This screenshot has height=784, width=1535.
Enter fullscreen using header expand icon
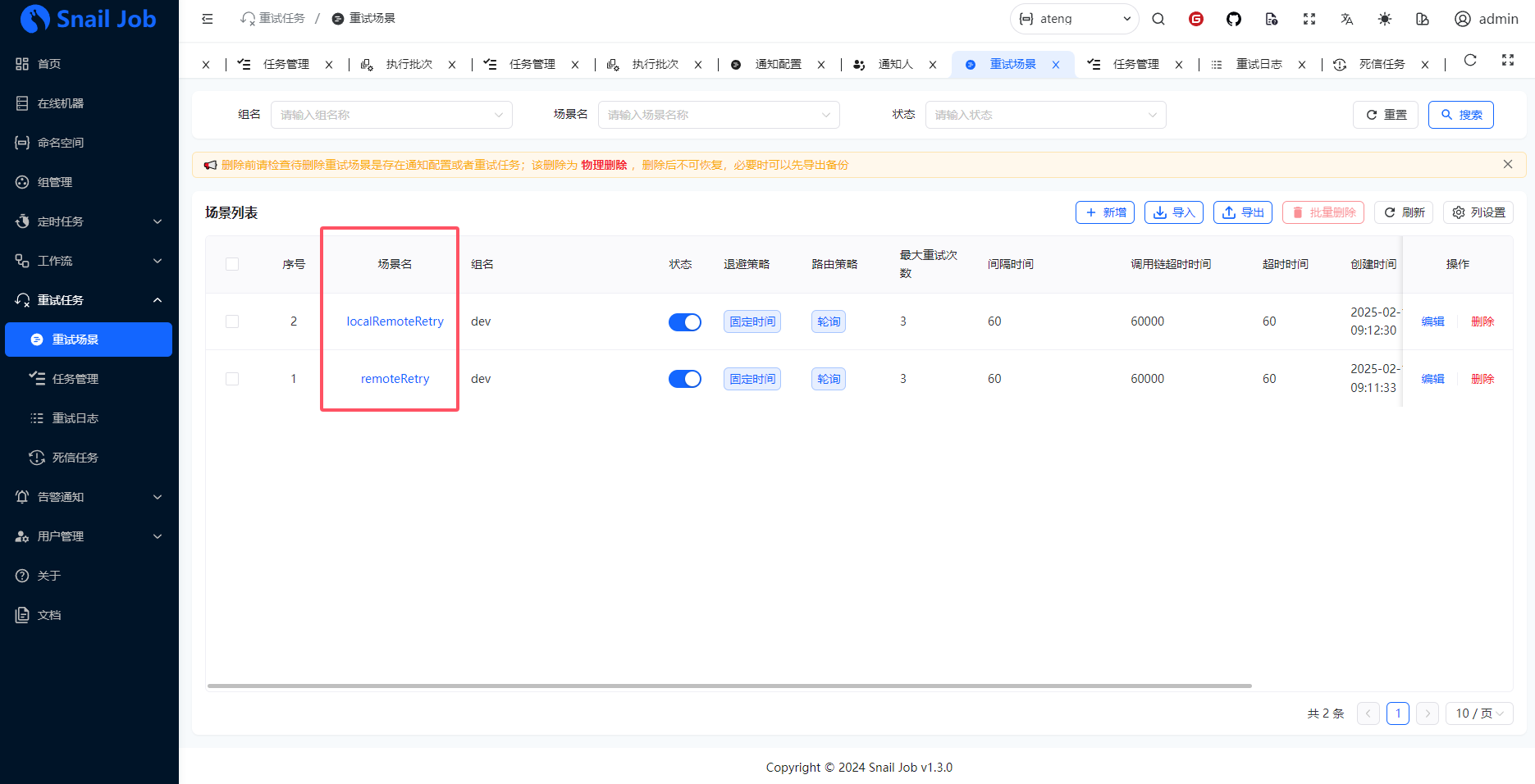point(1309,19)
